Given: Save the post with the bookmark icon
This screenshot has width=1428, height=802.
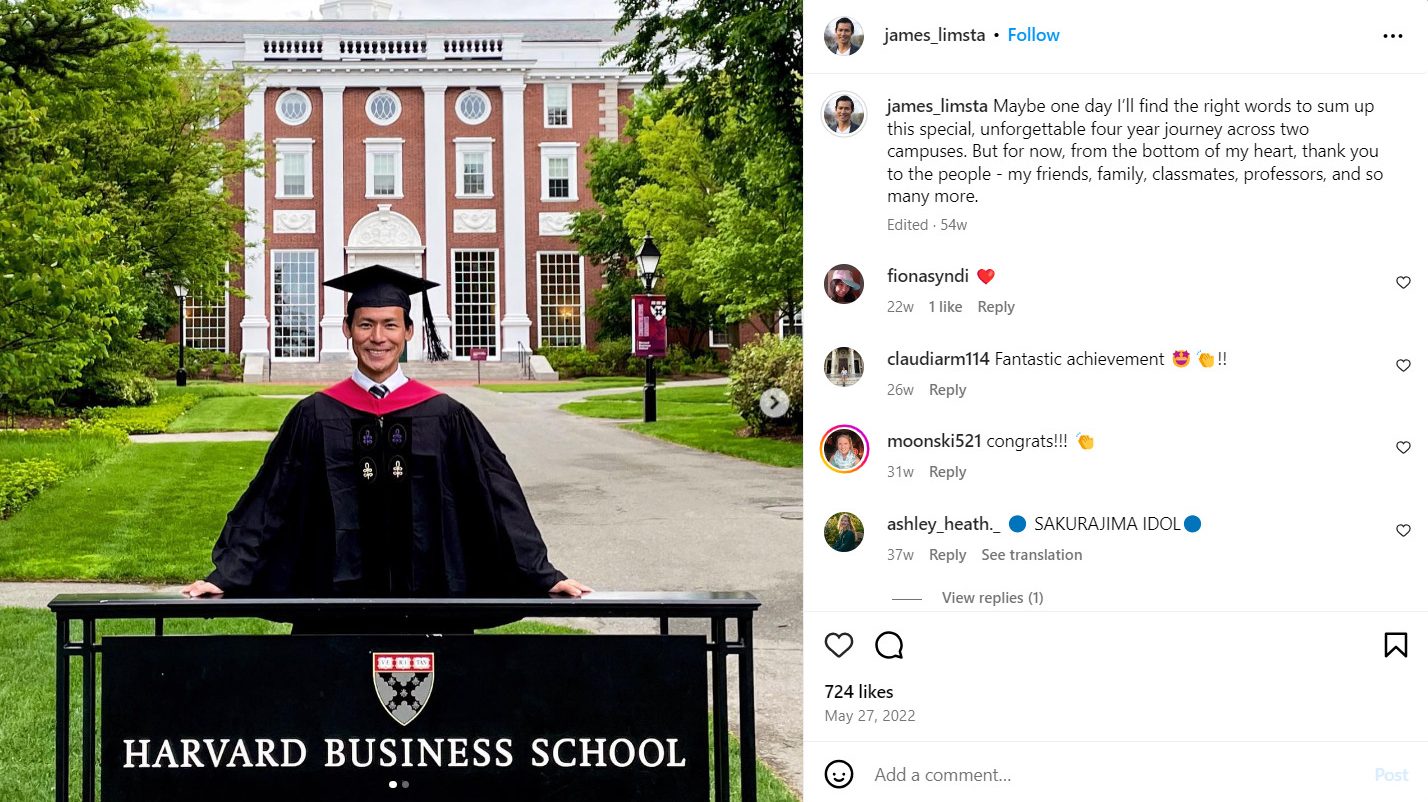Looking at the screenshot, I should tap(1395, 645).
